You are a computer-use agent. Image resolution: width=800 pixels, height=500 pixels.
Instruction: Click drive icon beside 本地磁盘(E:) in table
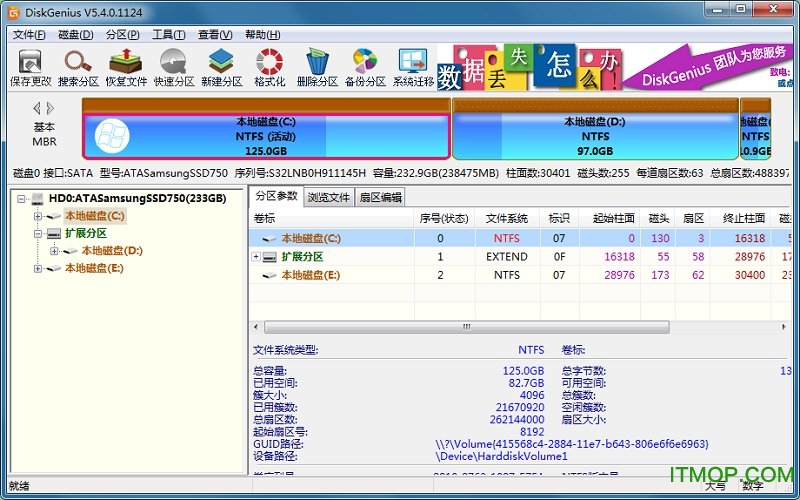269,276
